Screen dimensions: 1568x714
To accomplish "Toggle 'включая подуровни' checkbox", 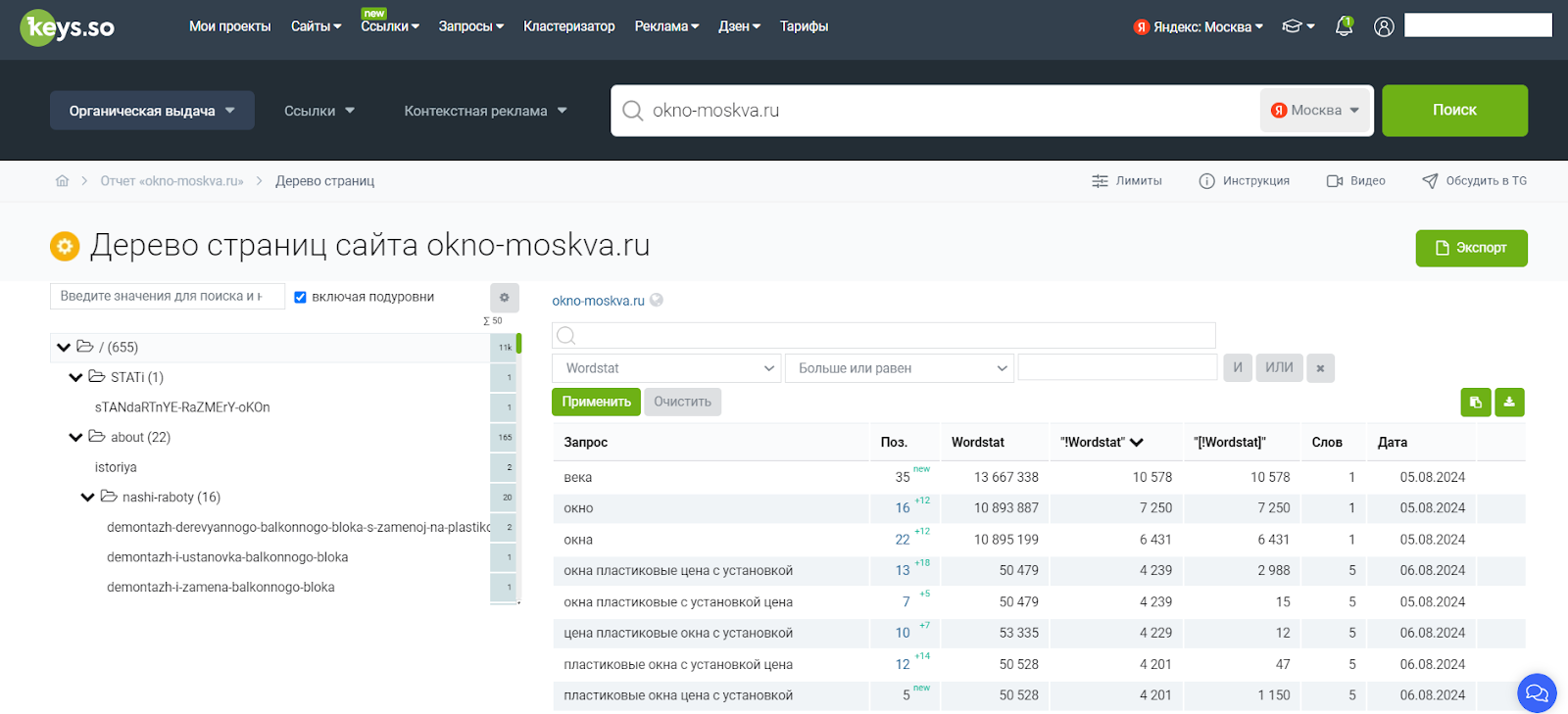I will point(301,297).
